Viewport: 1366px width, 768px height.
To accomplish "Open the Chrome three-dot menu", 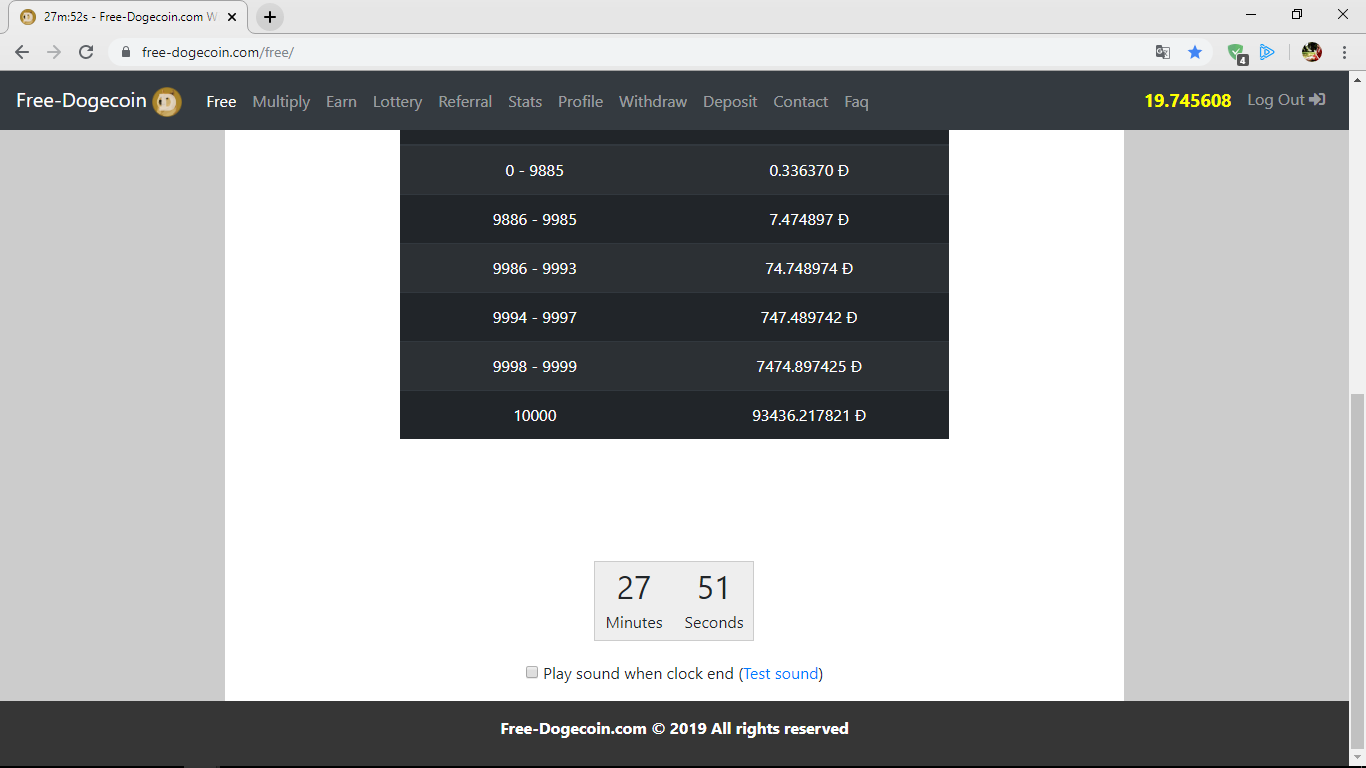I will click(x=1344, y=52).
